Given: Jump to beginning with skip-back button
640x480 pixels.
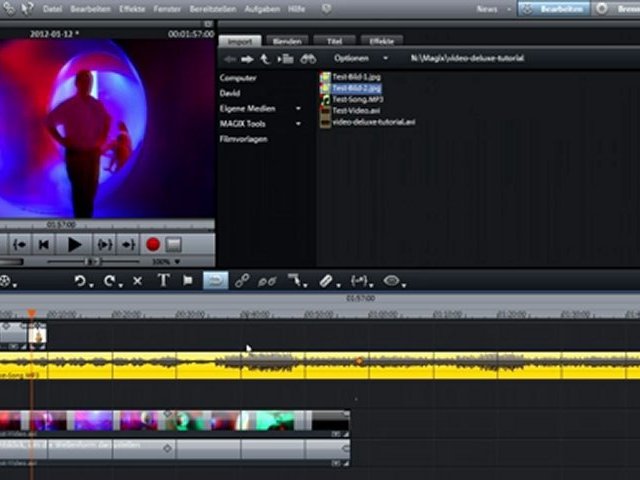Looking at the screenshot, I should 44,244.
